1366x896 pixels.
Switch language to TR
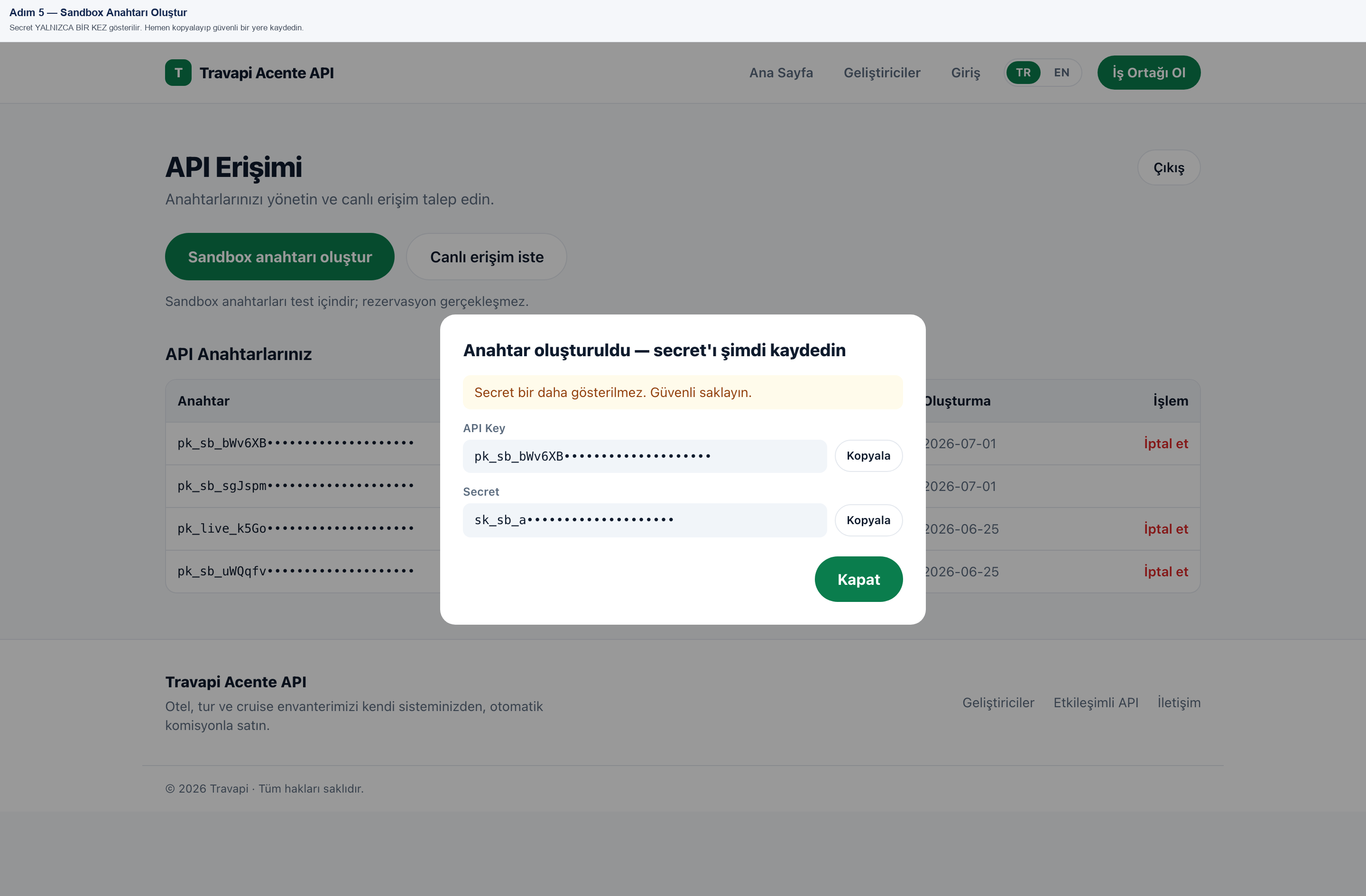coord(1023,73)
